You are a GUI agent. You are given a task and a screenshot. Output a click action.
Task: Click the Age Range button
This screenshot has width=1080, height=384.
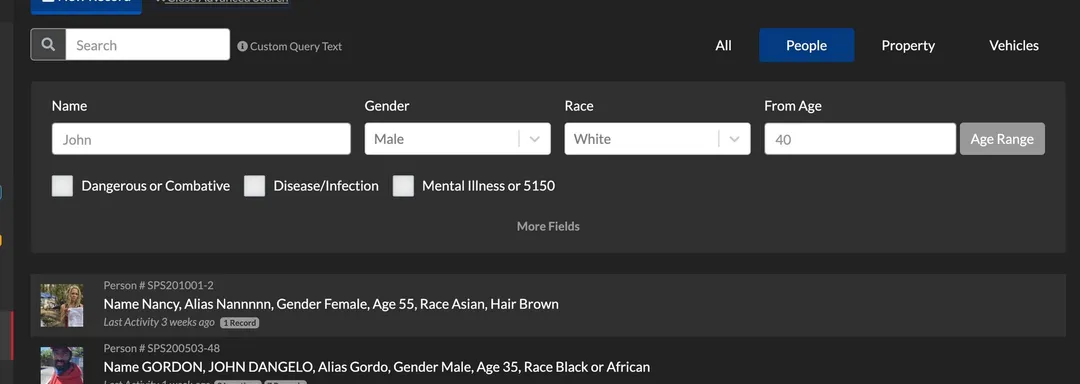pos(1002,139)
